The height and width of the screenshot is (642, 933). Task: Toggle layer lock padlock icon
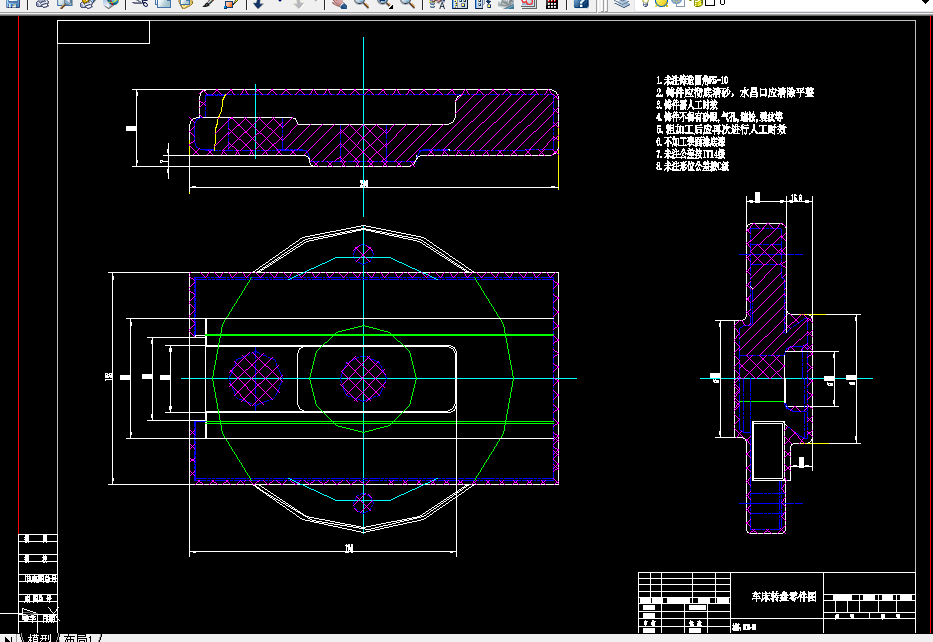tap(697, 3)
